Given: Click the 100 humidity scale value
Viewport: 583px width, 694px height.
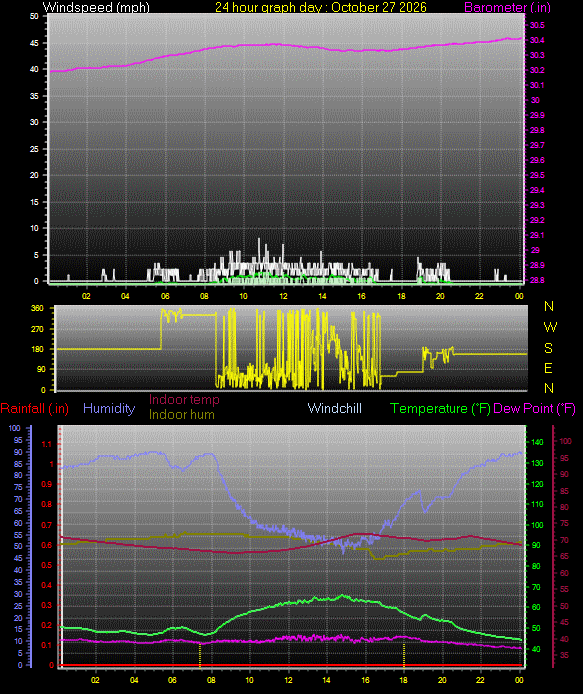Looking at the screenshot, I should 15,428.
